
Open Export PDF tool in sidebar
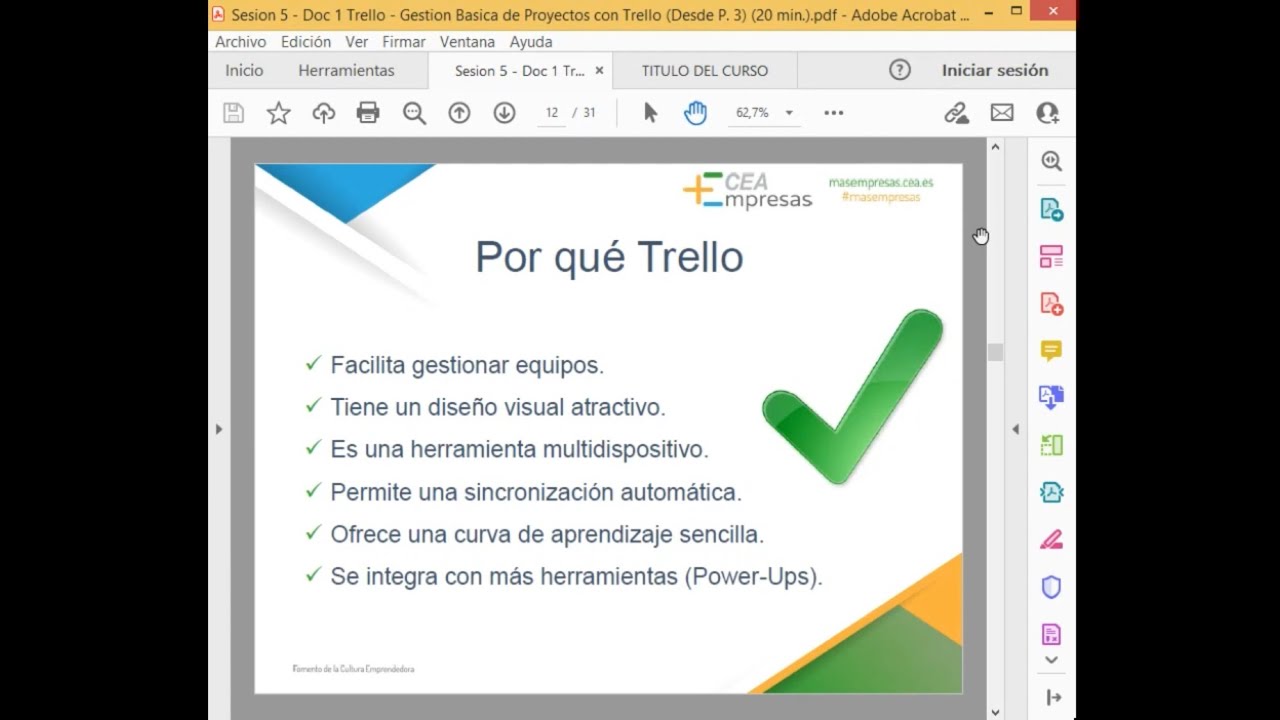(1051, 209)
